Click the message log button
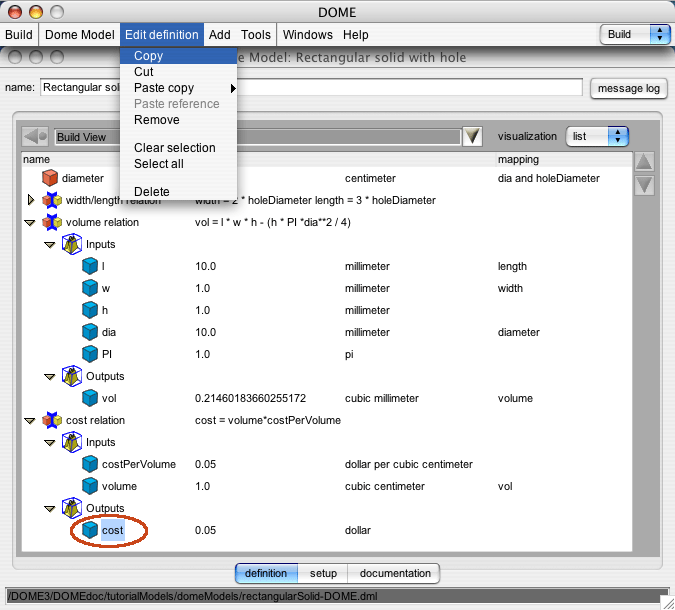This screenshot has width=675, height=610. coord(629,88)
